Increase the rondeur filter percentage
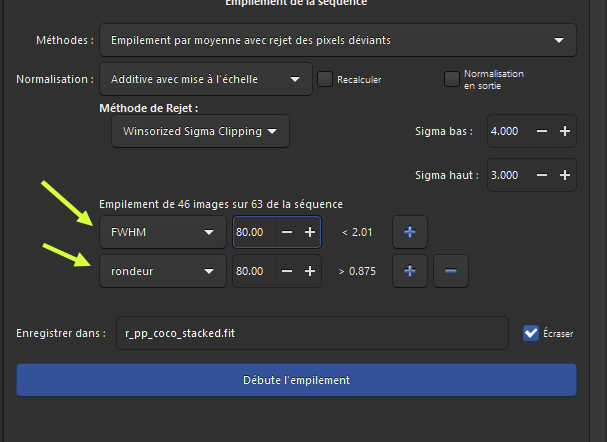 click(310, 271)
